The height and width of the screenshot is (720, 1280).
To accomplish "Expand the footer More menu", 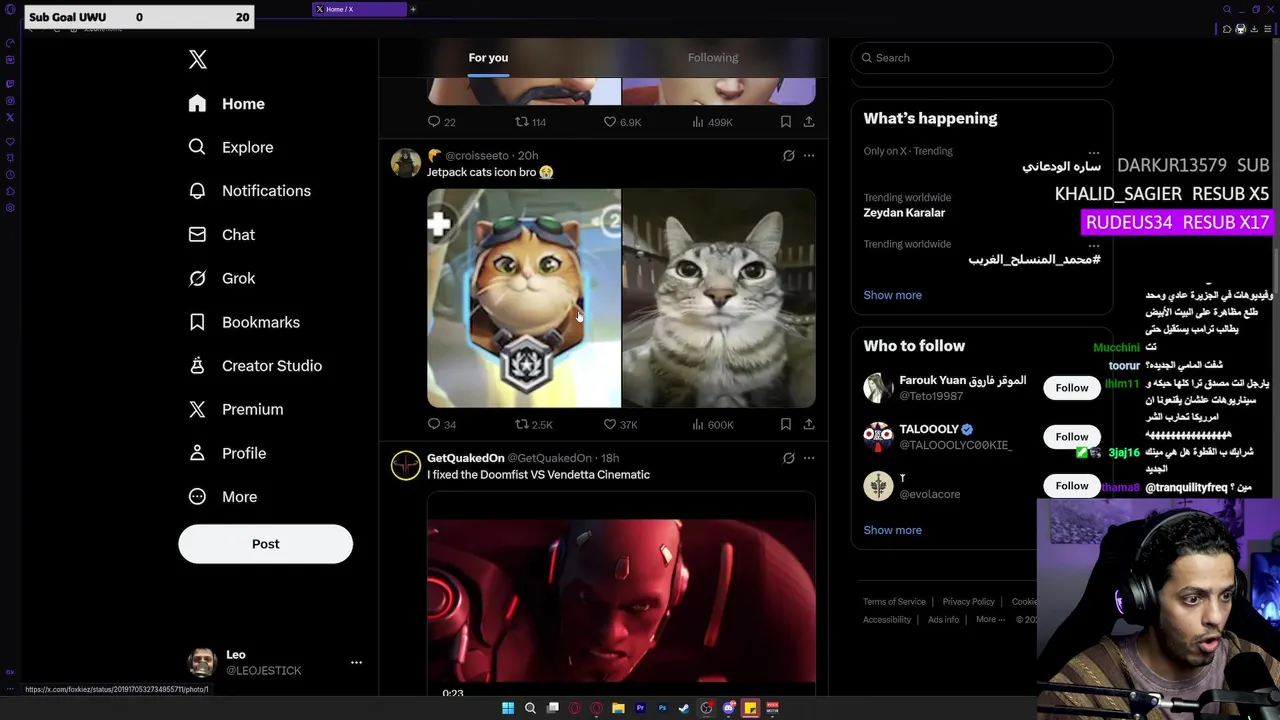I will (x=990, y=620).
